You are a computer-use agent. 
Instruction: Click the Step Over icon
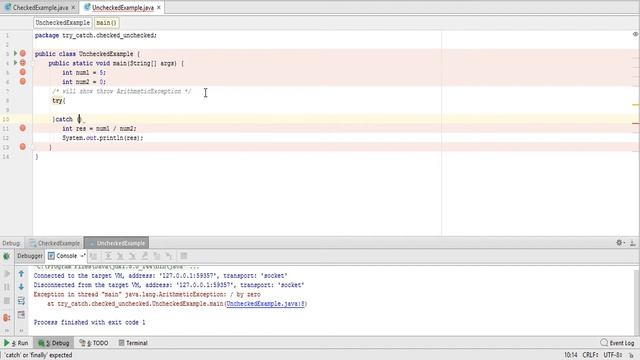[108, 256]
